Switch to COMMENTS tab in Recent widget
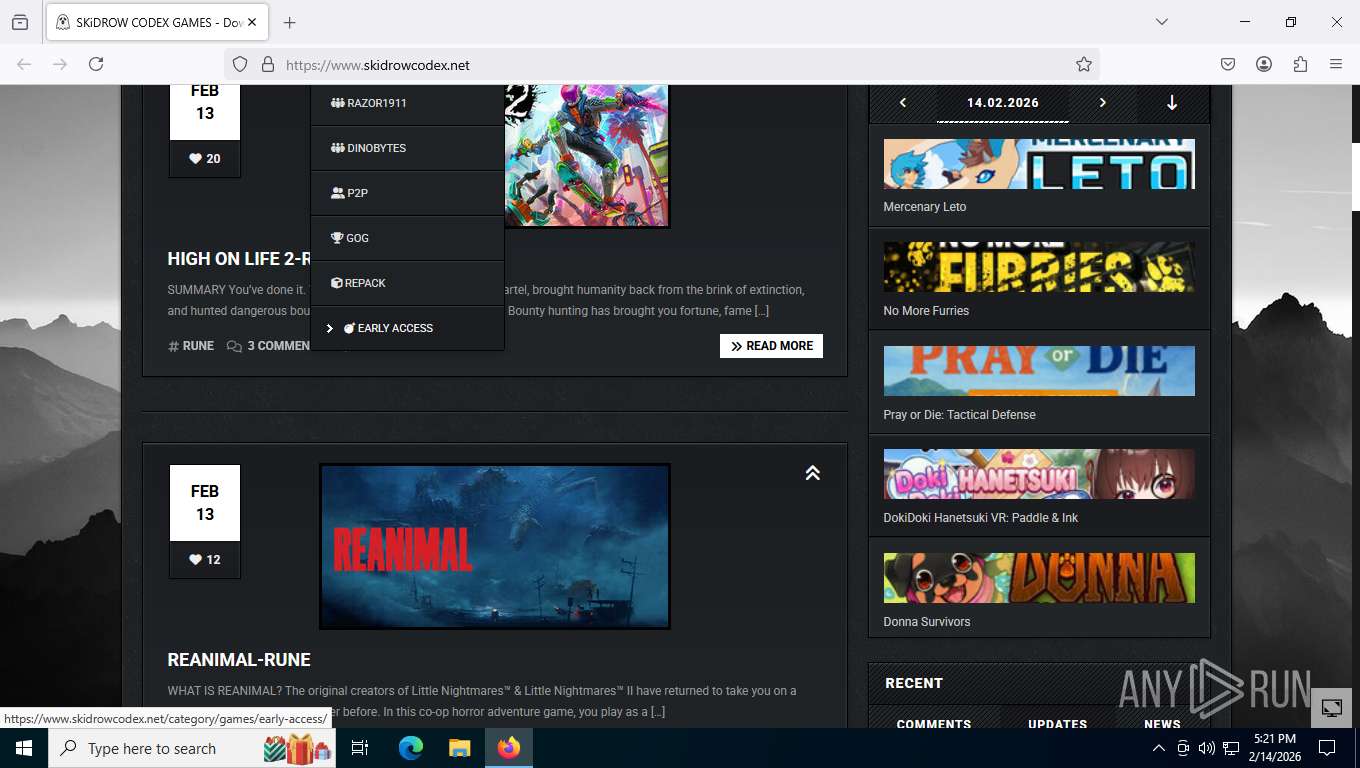The image size is (1360, 768). 934,724
